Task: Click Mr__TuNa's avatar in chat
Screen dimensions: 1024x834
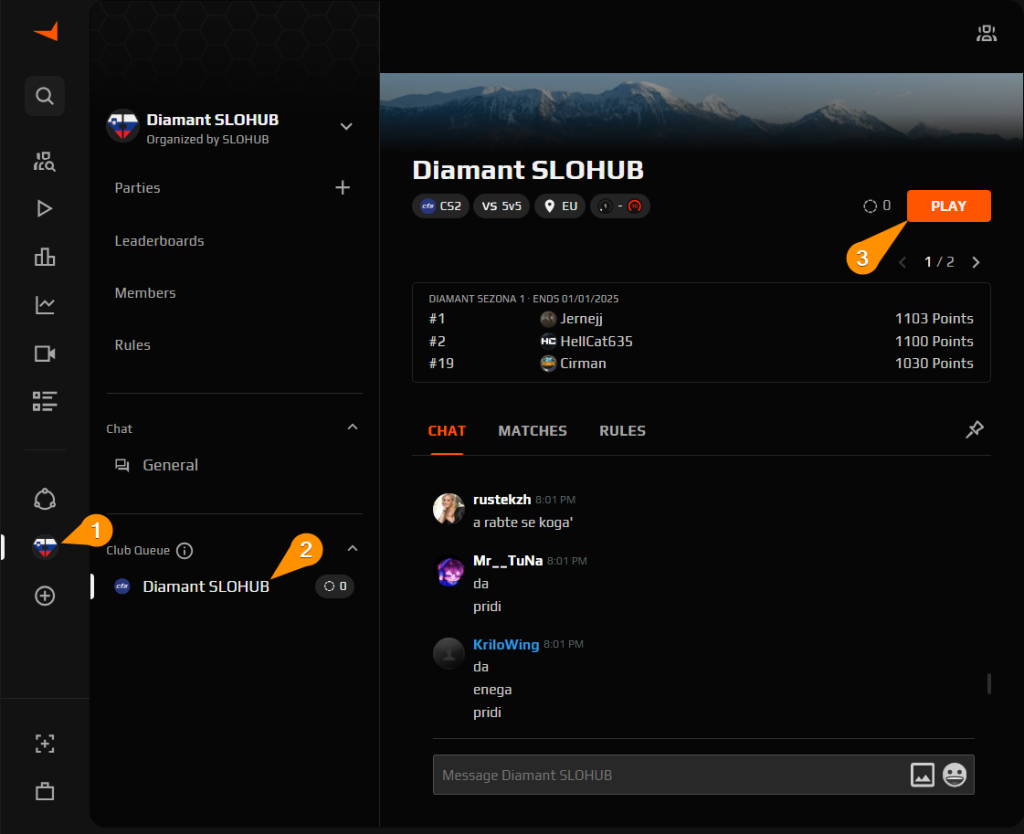Action: tap(449, 571)
